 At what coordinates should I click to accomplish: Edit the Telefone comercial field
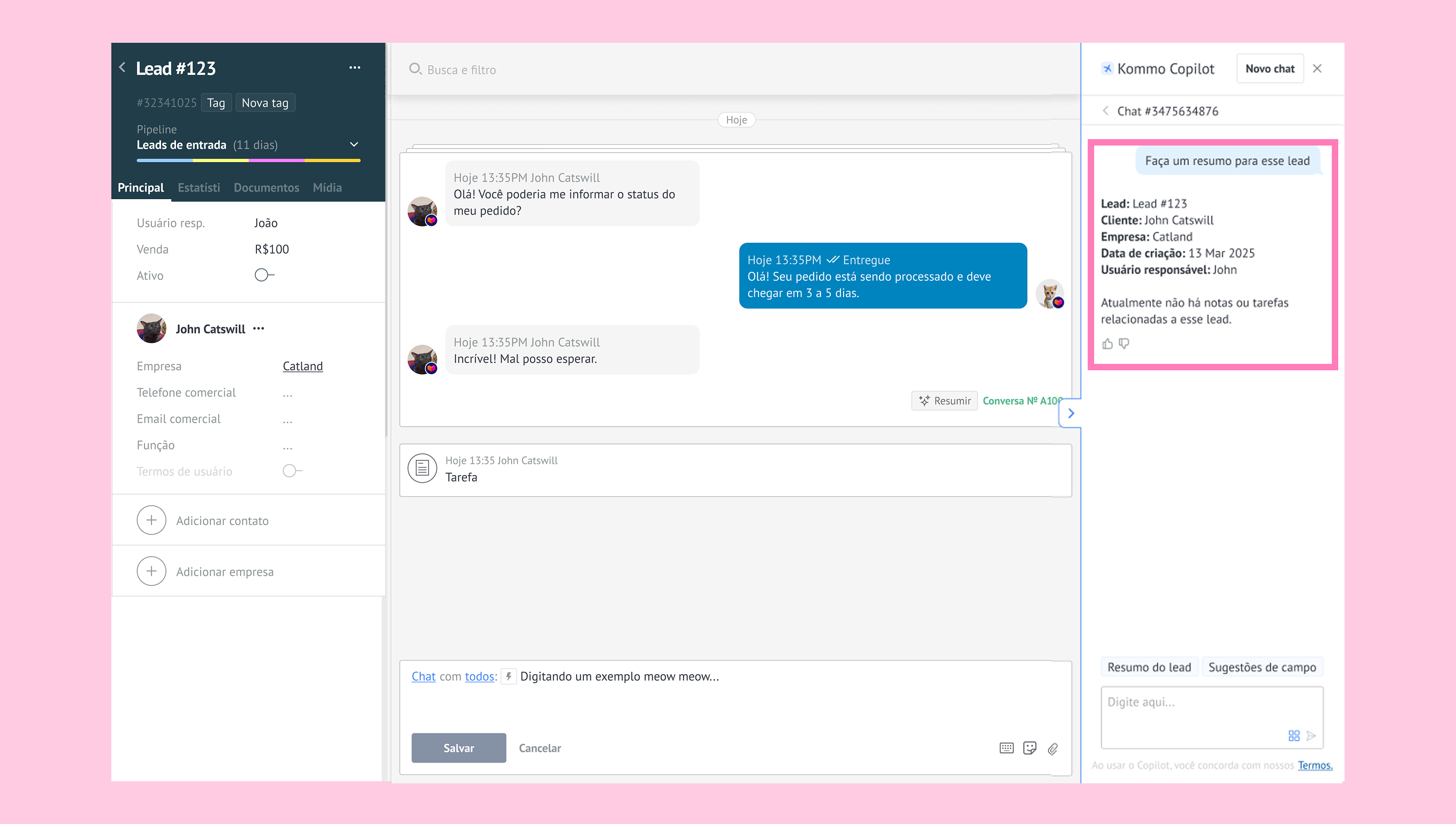287,393
